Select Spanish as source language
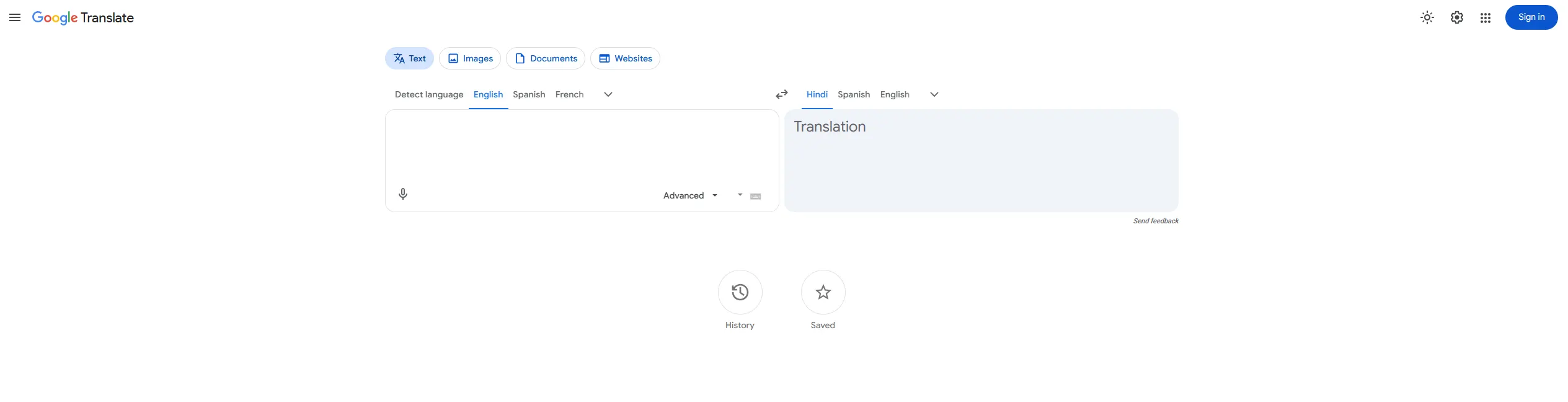Image resolution: width=1568 pixels, height=402 pixels. (x=529, y=94)
